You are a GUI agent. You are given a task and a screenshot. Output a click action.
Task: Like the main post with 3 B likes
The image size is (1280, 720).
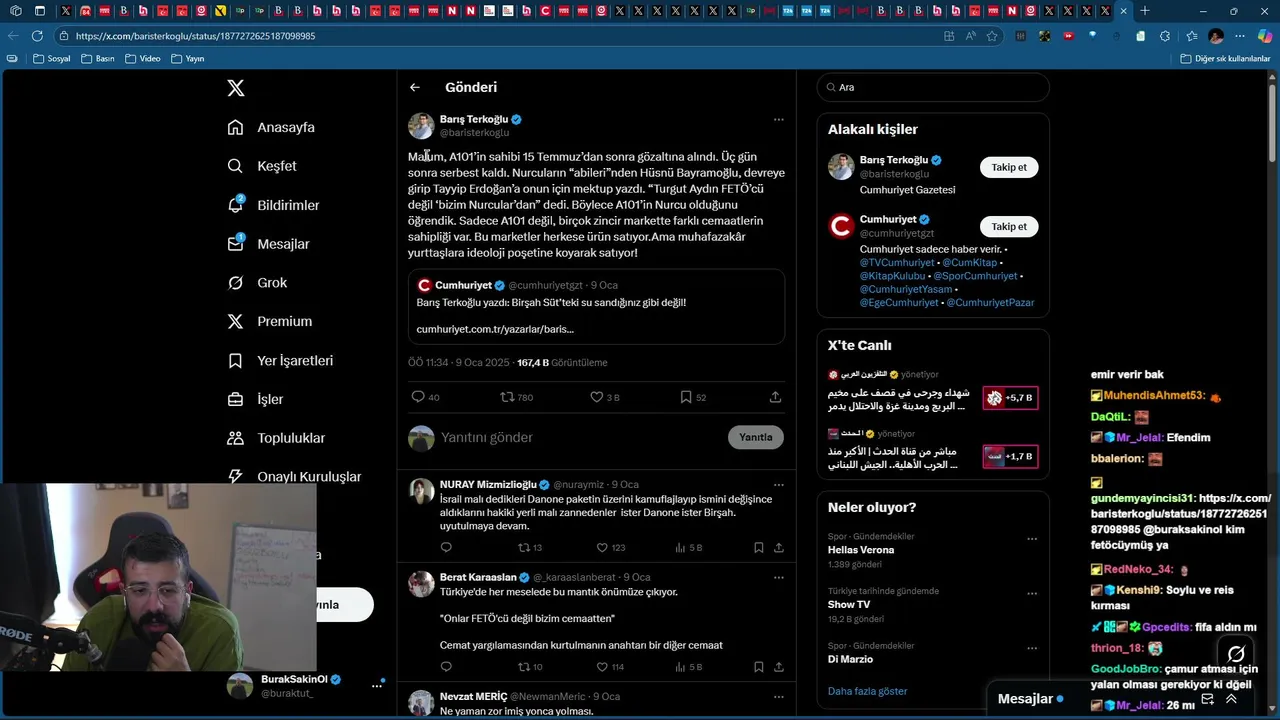597,397
